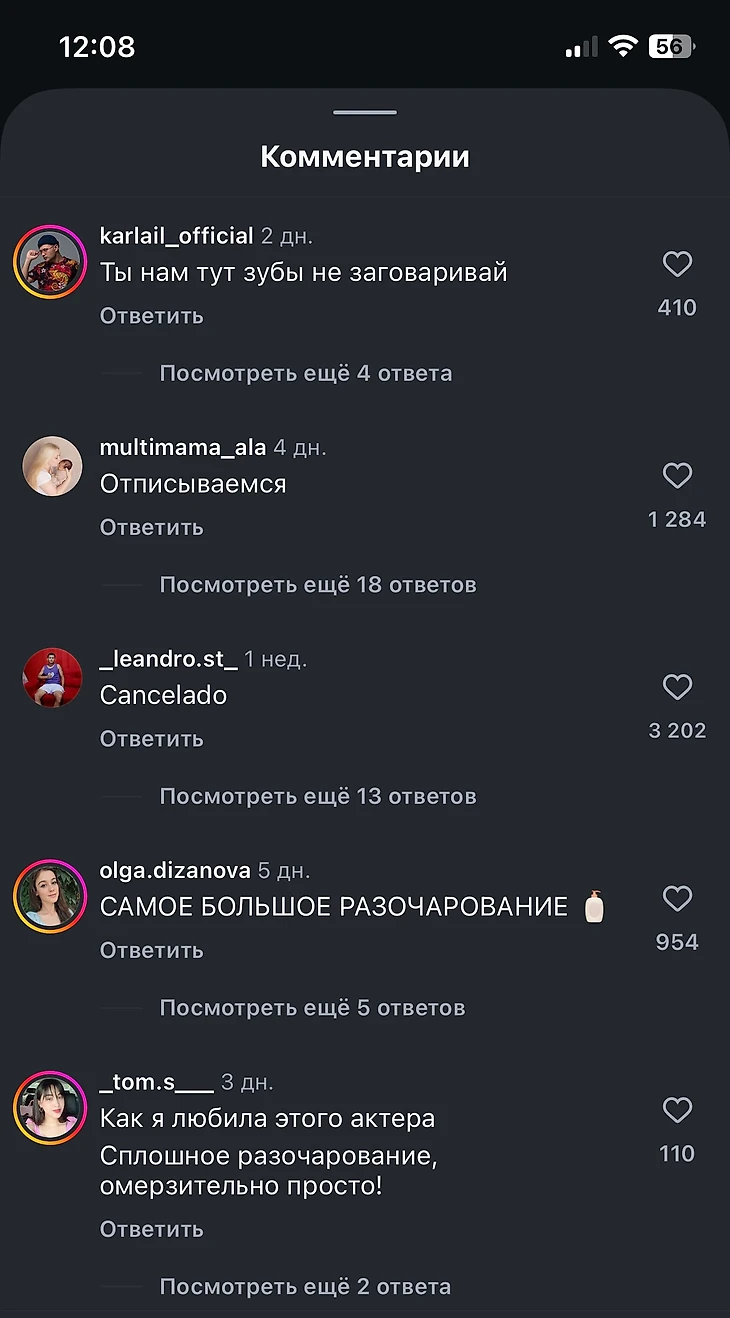This screenshot has width=730, height=1318.
Task: Show 'Посмотреть ещё 2 ответа' replies
Action: click(305, 1286)
